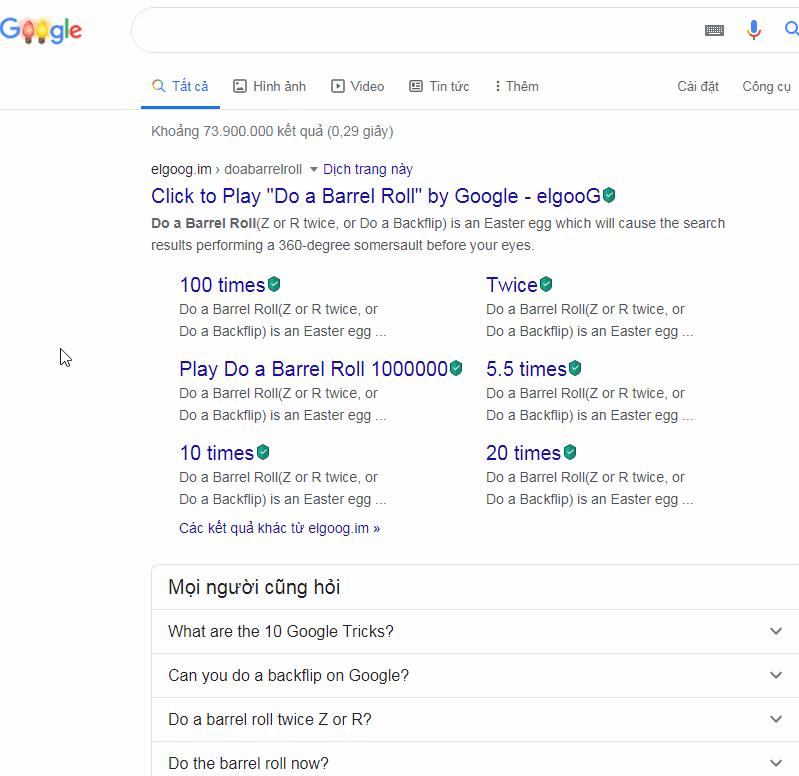799x776 pixels.
Task: Open the Thêm more menu
Action: click(517, 86)
